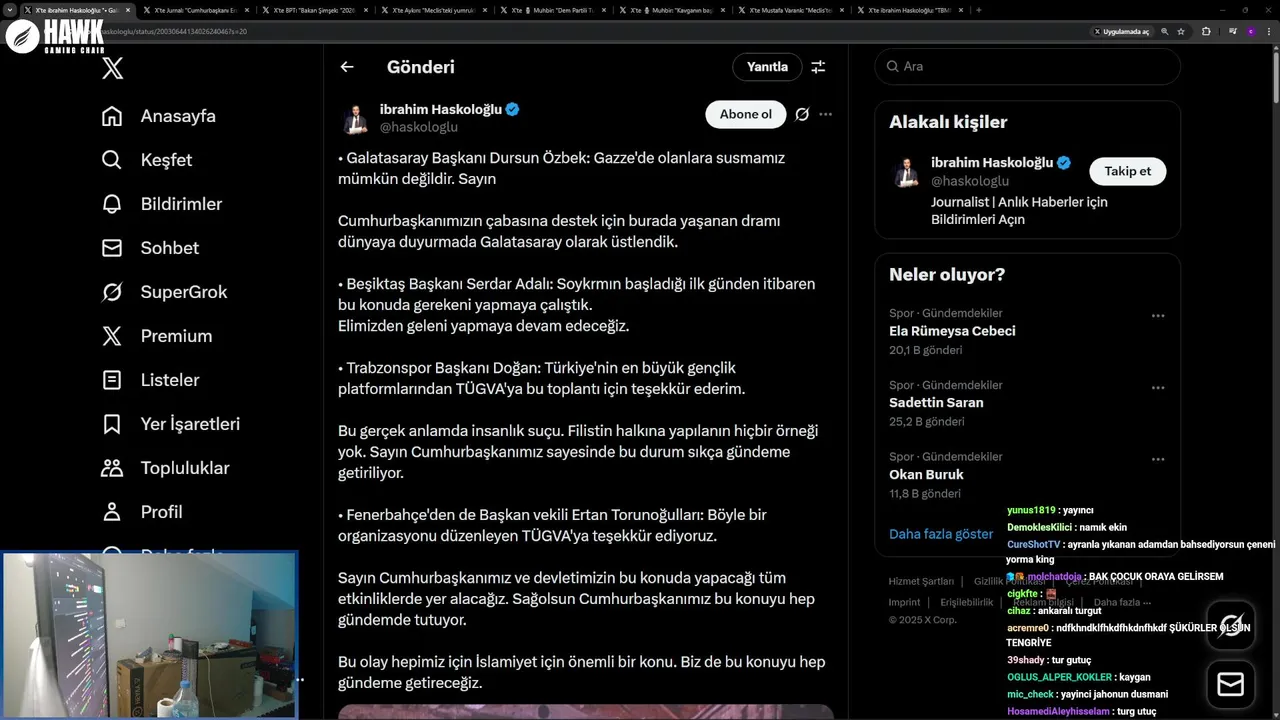The height and width of the screenshot is (720, 1280).
Task: Switch to the Muhbir Dem Partili tab
Action: click(x=554, y=10)
